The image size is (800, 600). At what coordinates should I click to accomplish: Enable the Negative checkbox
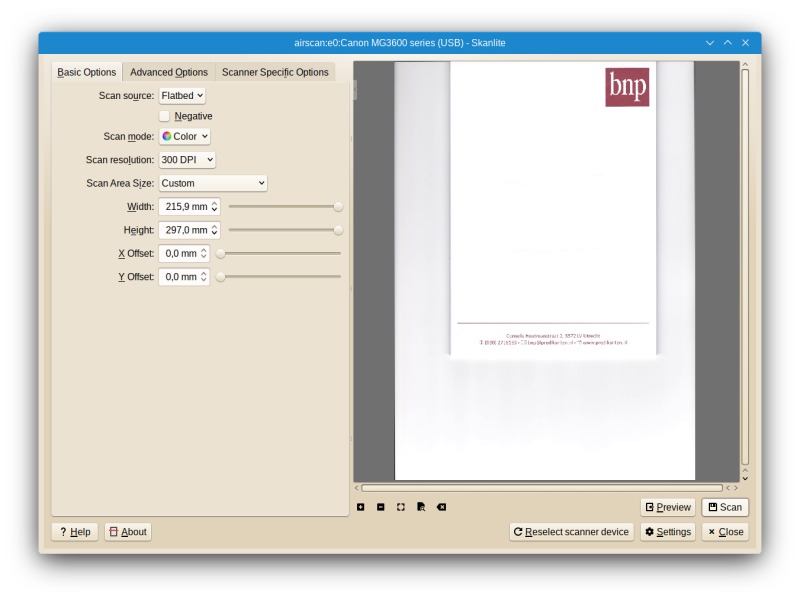pos(165,116)
